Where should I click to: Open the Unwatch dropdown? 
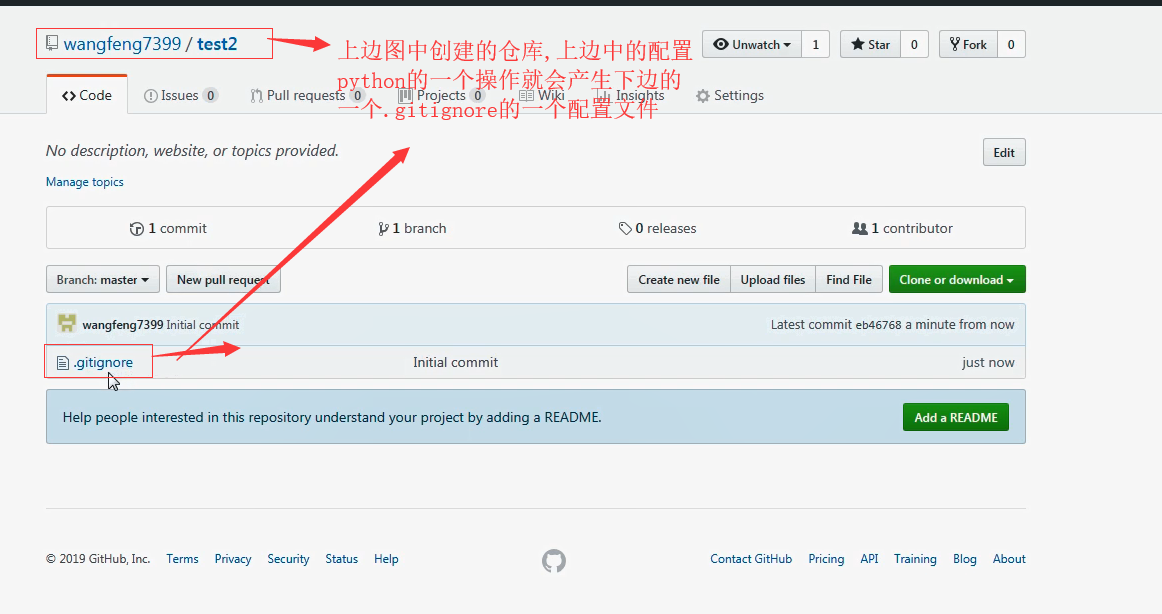tap(751, 44)
